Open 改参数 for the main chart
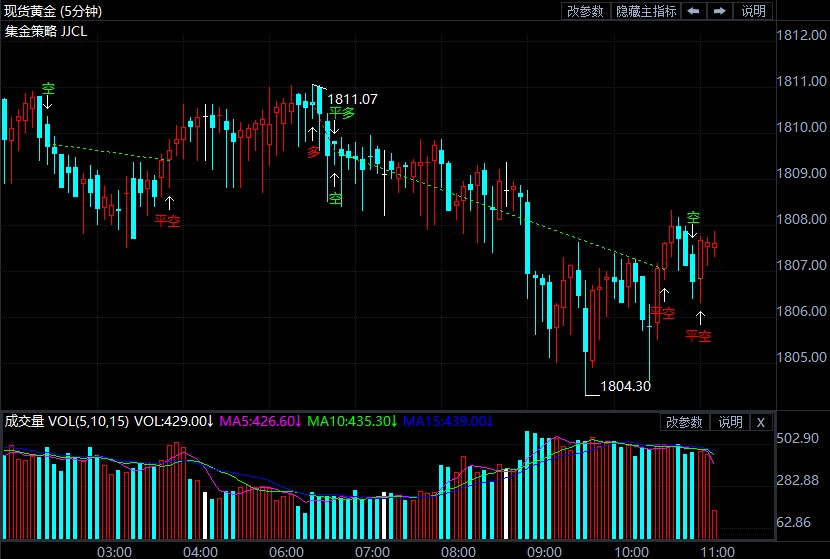Screen dimensions: 830x559 [586, 11]
